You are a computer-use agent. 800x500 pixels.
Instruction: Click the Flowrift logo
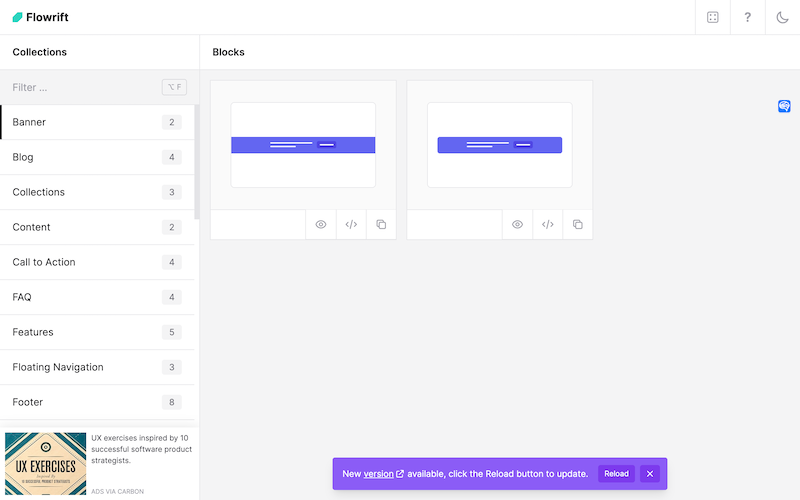(41, 17)
